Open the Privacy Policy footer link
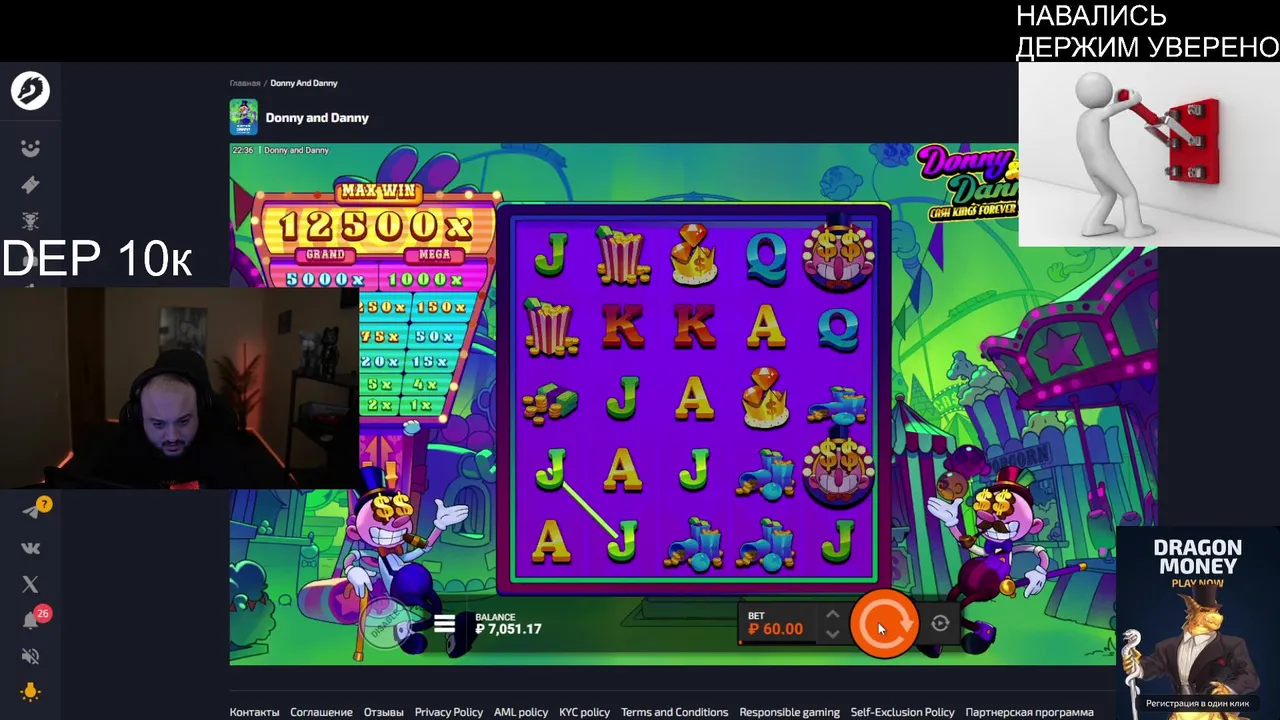 click(449, 712)
